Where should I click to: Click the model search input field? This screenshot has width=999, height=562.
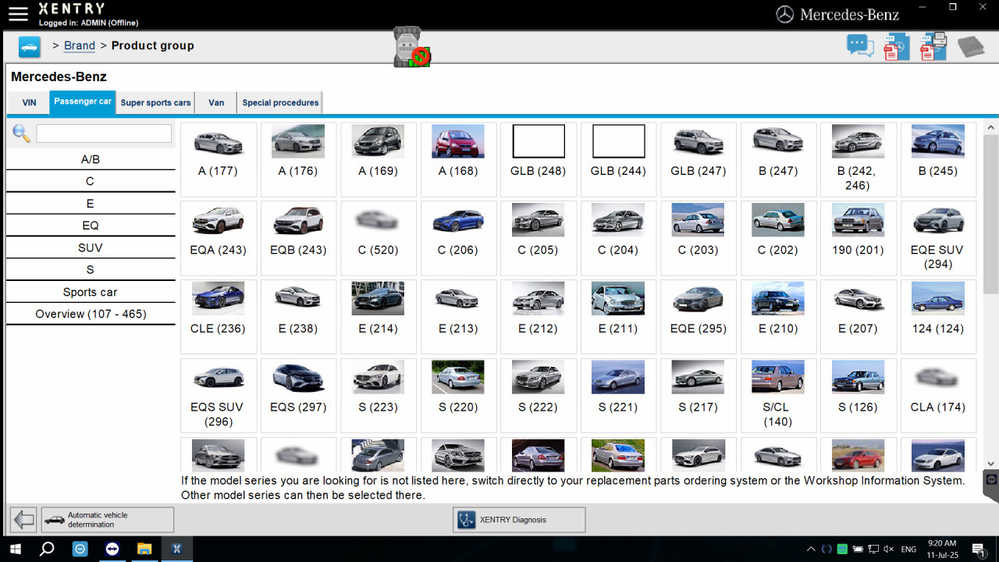tap(104, 133)
